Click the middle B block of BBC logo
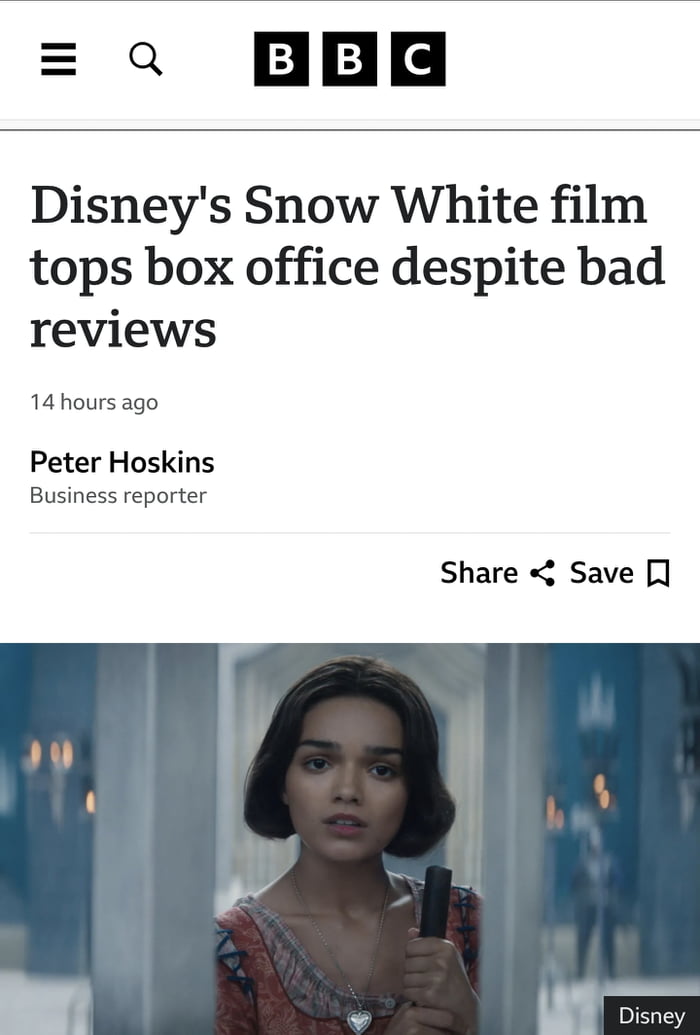The height and width of the screenshot is (1035, 700). [x=349, y=59]
